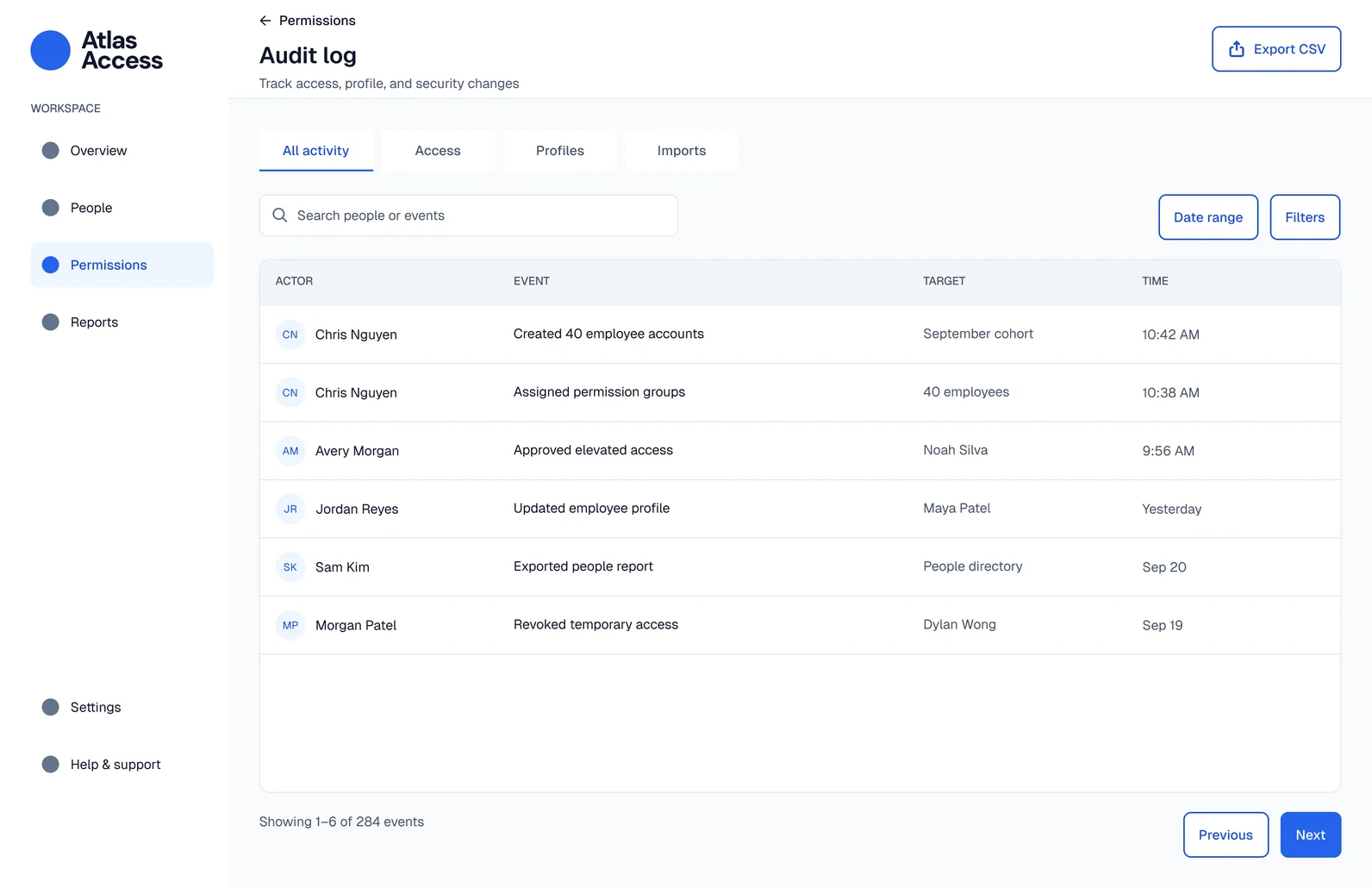This screenshot has height=888, width=1372.
Task: Click Sam Kim's SK avatar
Action: 290,567
